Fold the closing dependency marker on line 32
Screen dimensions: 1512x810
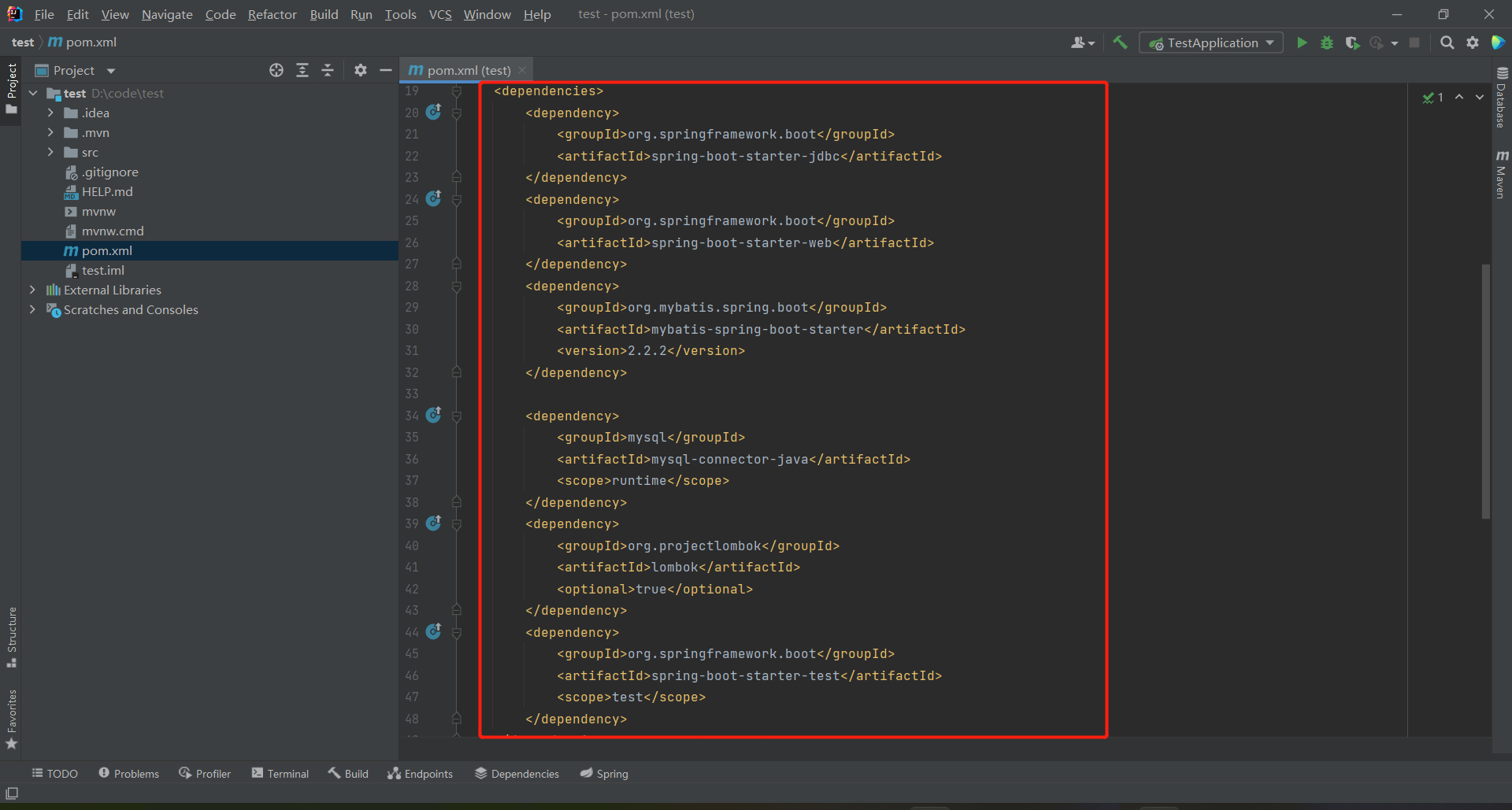click(x=457, y=372)
